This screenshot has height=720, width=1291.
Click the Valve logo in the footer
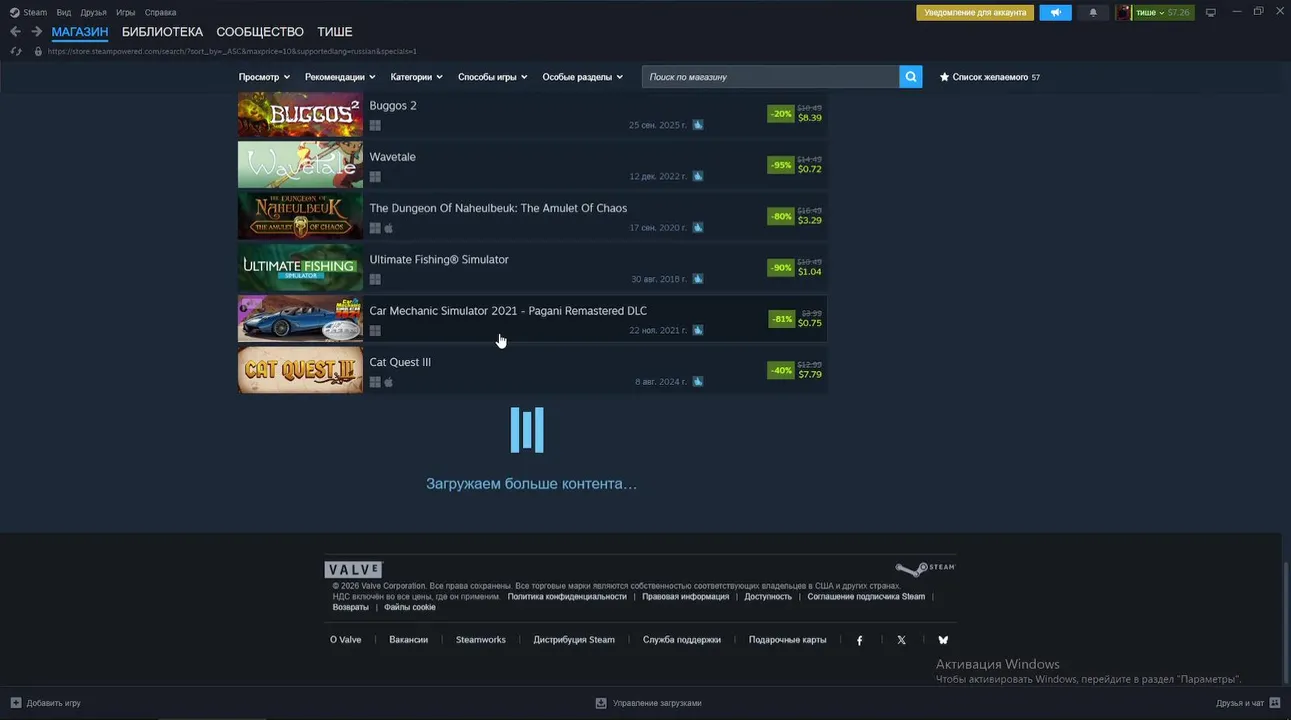tap(353, 570)
